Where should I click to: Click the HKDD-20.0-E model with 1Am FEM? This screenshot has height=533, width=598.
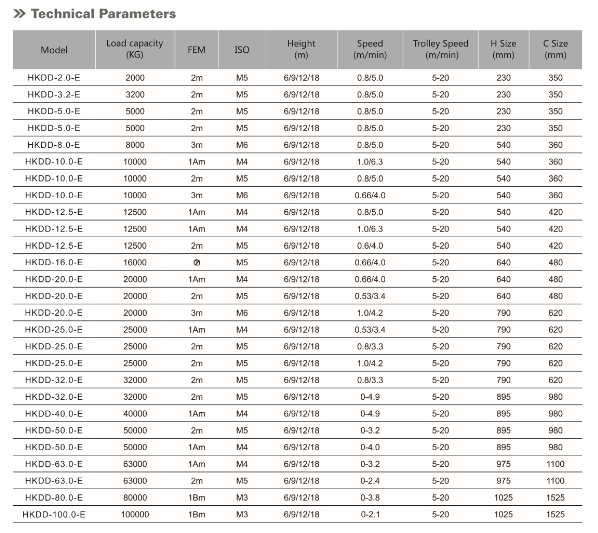pyautogui.click(x=54, y=279)
